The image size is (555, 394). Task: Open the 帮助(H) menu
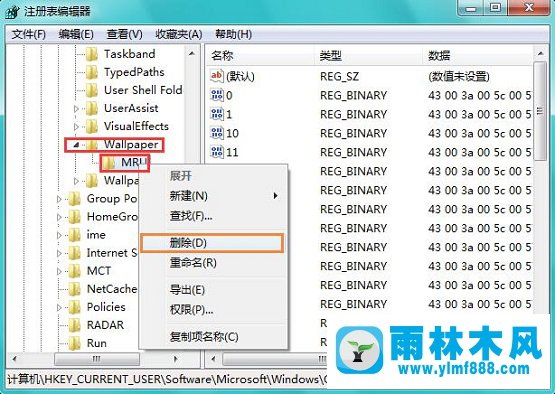[234, 35]
